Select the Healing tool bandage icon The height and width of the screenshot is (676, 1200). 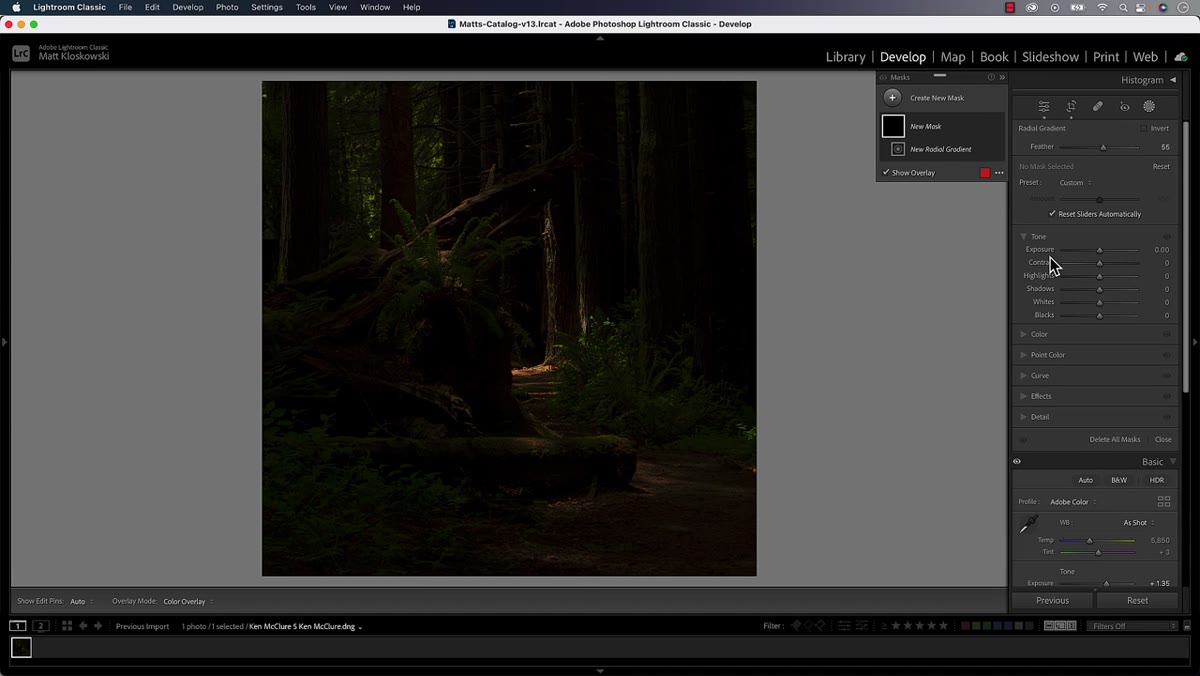[1098, 107]
